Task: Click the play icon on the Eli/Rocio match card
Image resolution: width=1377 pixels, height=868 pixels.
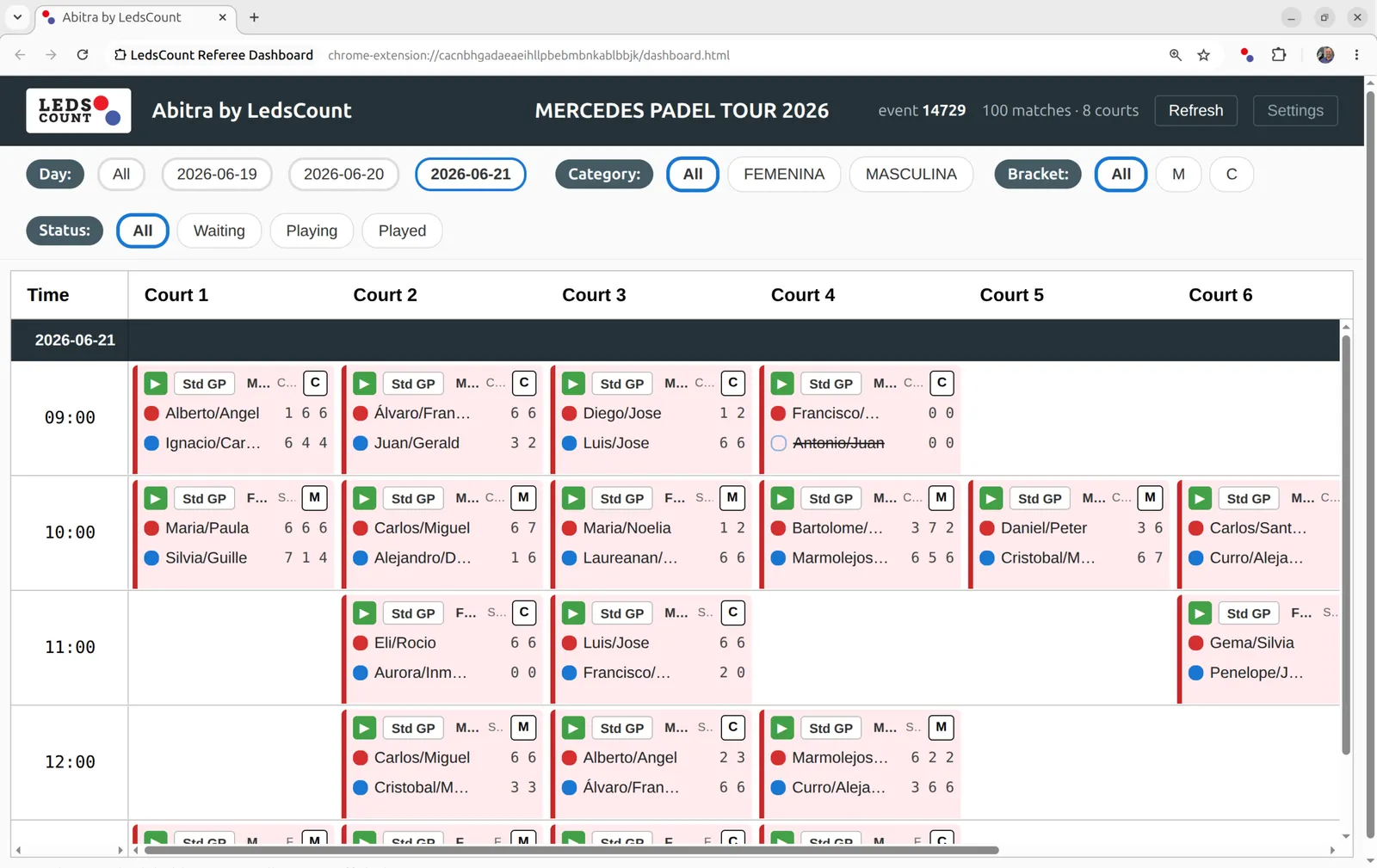Action: 365,613
